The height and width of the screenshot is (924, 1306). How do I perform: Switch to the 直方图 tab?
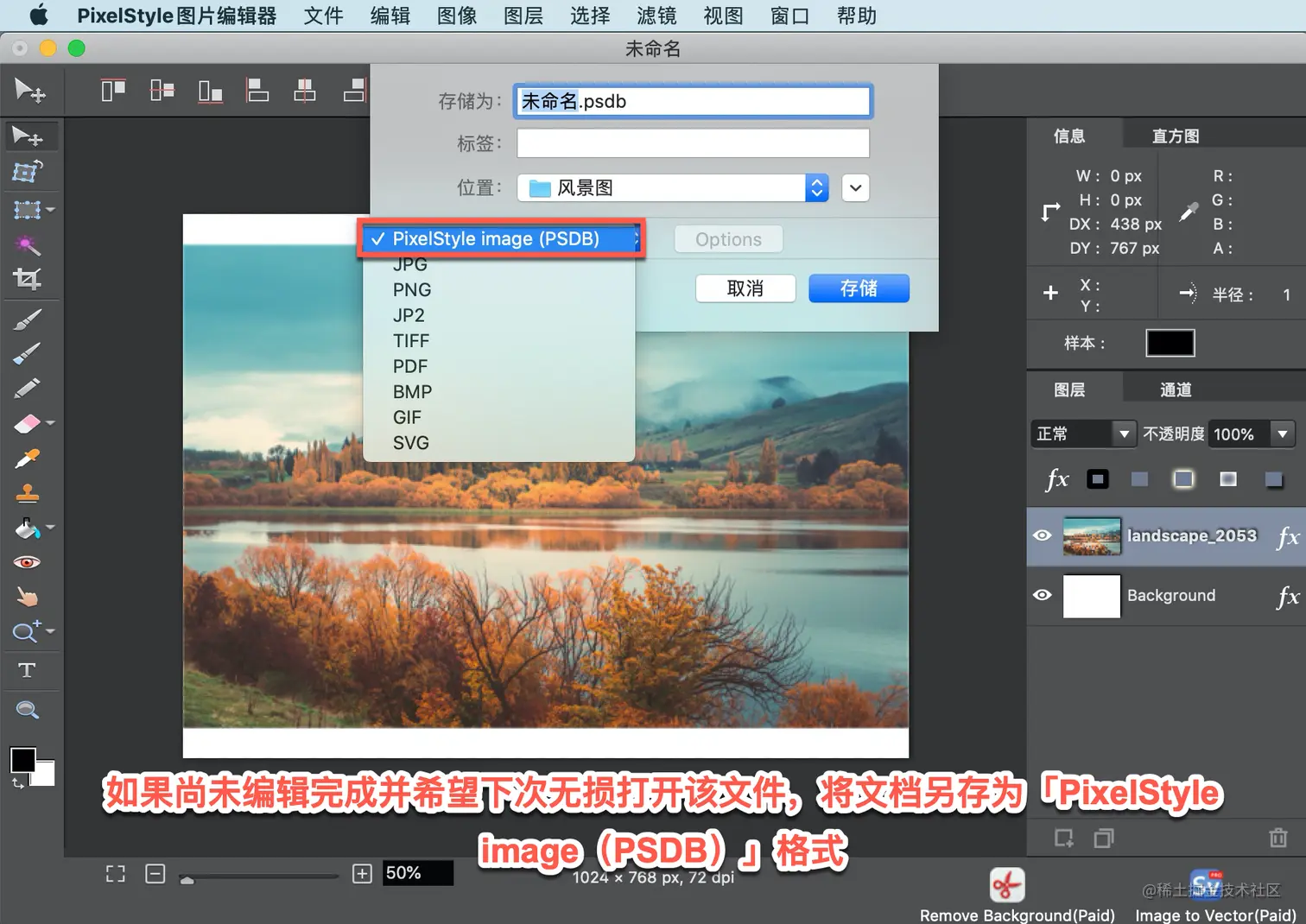(1176, 136)
